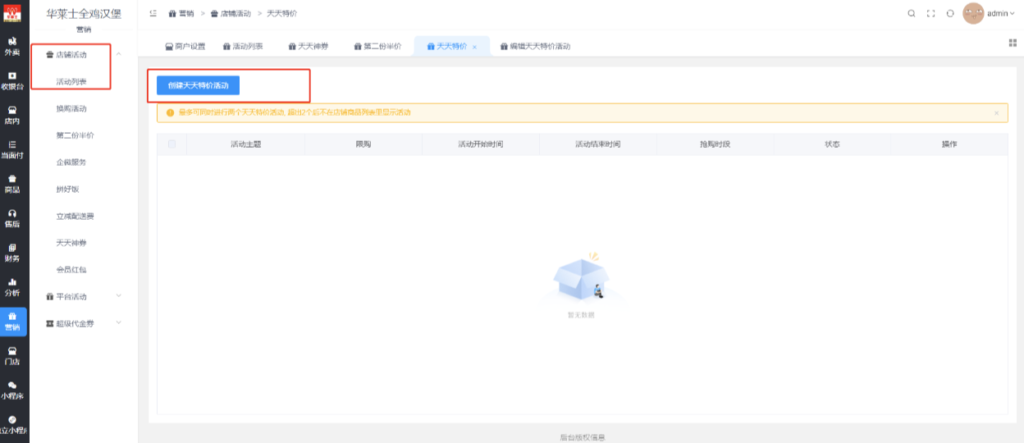This screenshot has width=1024, height=443.
Task: Open 企微服务 in the side menu
Action: pos(71,162)
